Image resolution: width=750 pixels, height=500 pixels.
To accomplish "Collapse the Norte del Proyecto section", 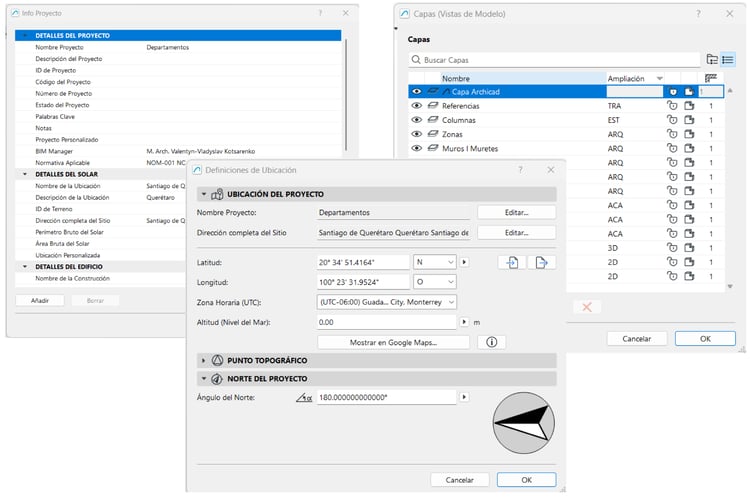I will pyautogui.click(x=204, y=378).
